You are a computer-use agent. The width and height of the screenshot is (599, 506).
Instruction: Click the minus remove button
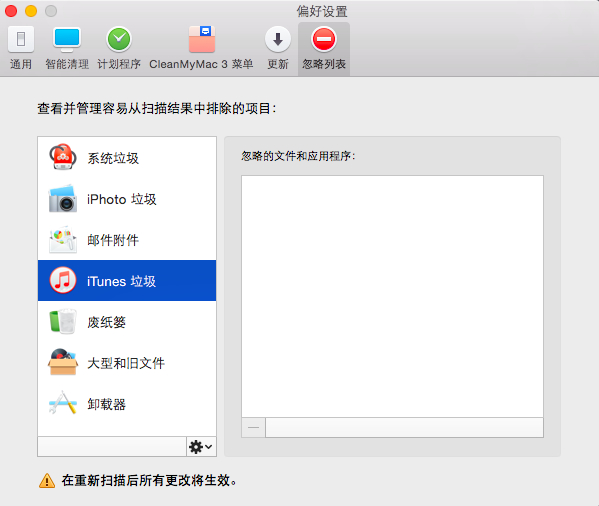pyautogui.click(x=253, y=427)
